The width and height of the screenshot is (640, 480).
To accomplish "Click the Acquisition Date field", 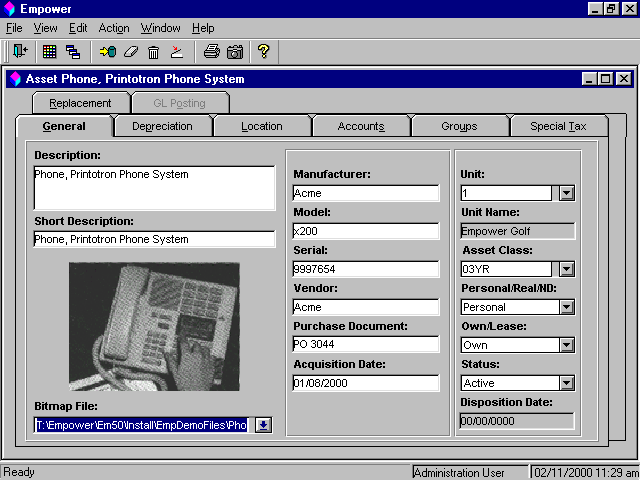I will [366, 383].
